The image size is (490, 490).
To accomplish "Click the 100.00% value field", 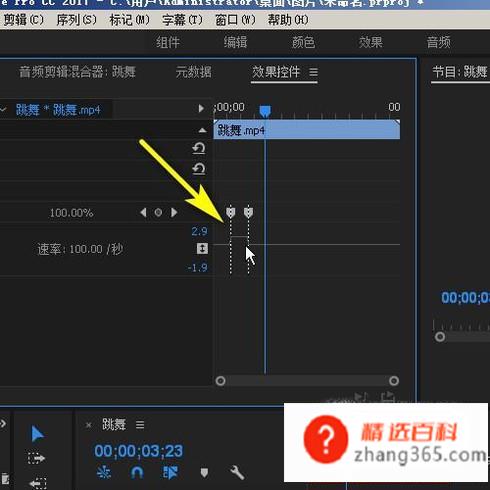I will (x=71, y=213).
